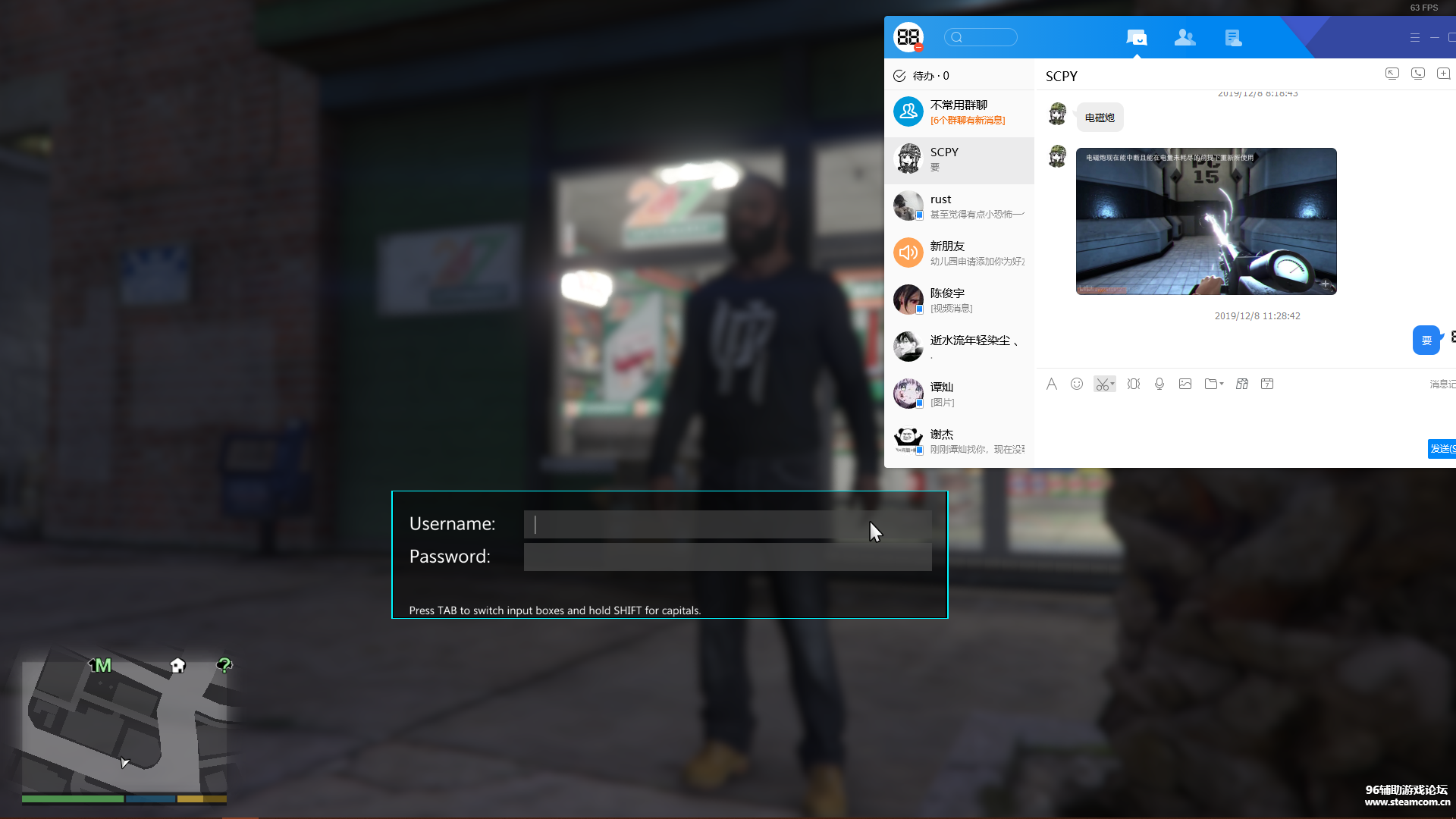This screenshot has height=819, width=1456.
Task: Click the blue send button
Action: pyautogui.click(x=1441, y=449)
